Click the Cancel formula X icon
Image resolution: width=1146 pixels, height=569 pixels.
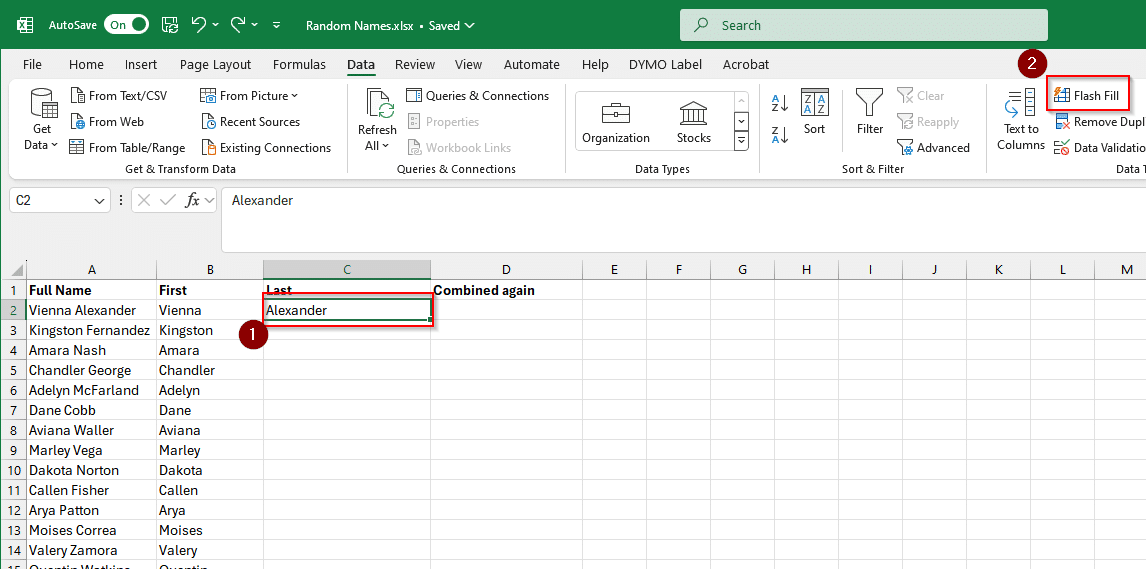pos(145,200)
